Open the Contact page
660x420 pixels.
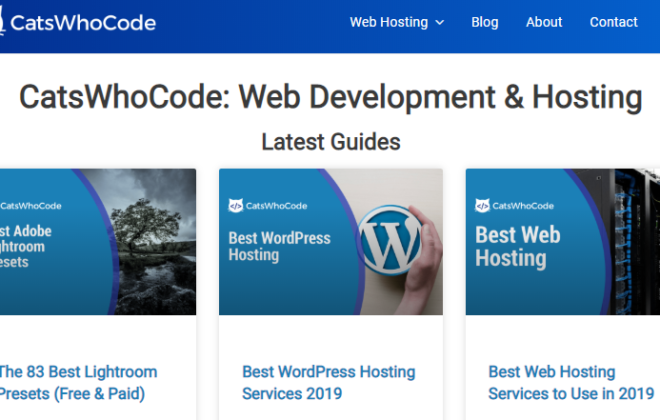pos(613,22)
